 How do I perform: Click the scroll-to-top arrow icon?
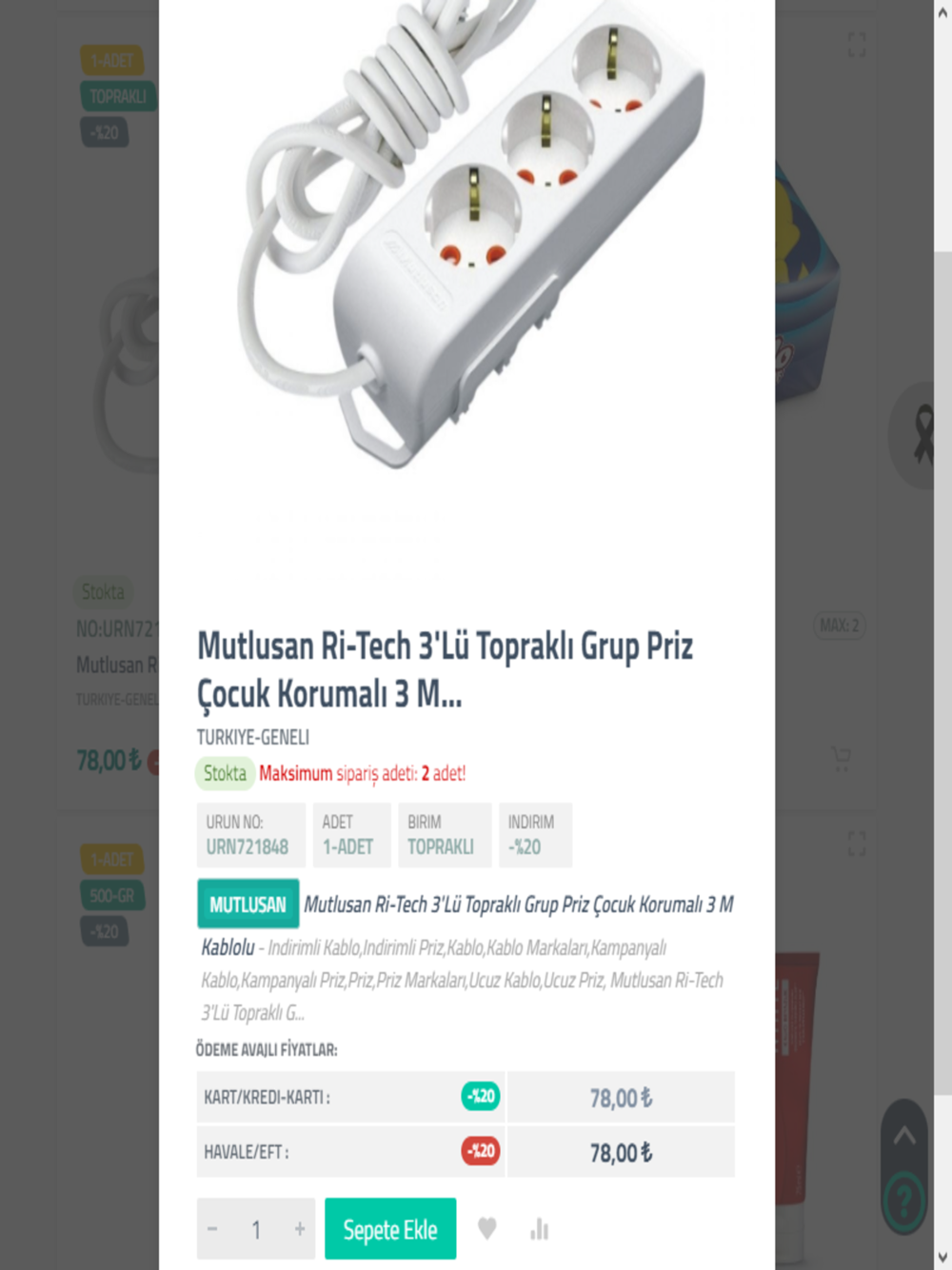tap(904, 1135)
